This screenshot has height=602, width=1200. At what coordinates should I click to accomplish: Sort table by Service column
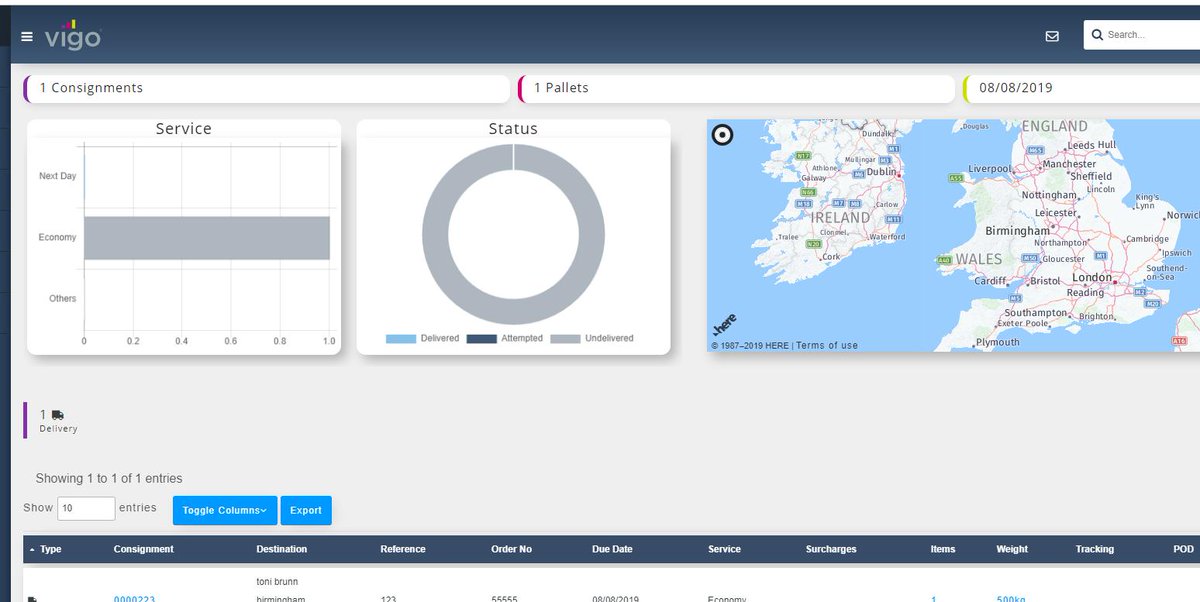(x=724, y=549)
